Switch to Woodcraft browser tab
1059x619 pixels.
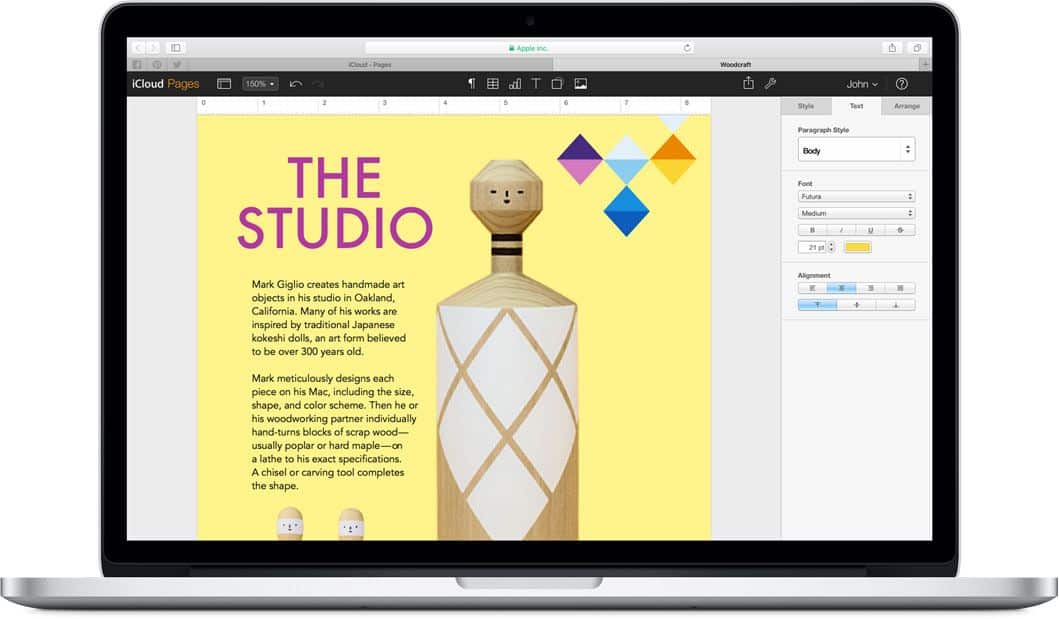[x=735, y=65]
